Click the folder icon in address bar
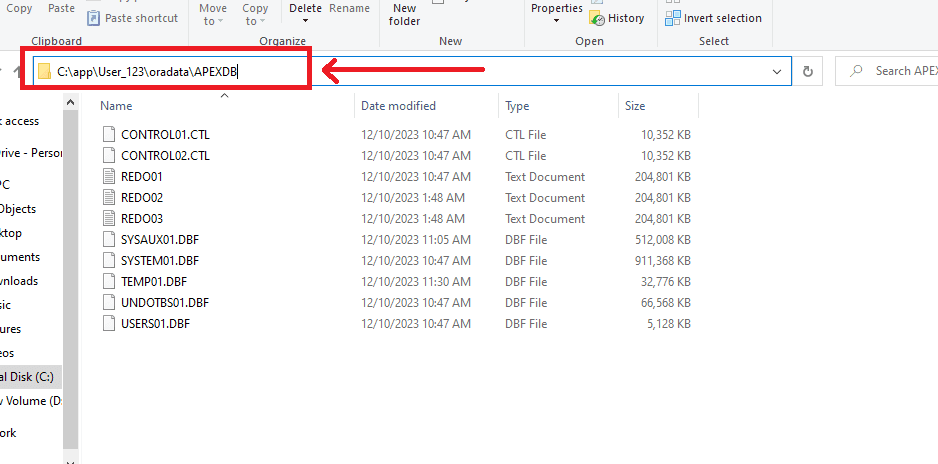Screen dimensions: 938x464 click(44, 71)
